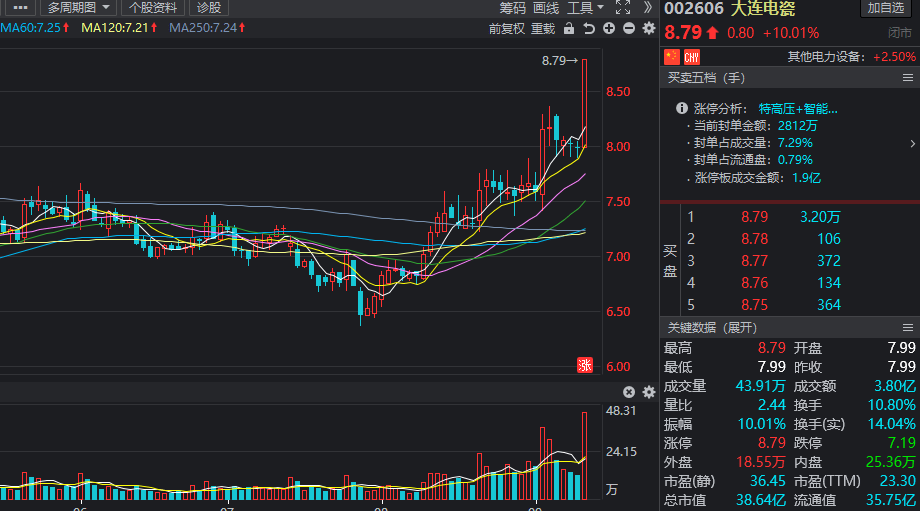Open the 诊股 tab

click(207, 7)
